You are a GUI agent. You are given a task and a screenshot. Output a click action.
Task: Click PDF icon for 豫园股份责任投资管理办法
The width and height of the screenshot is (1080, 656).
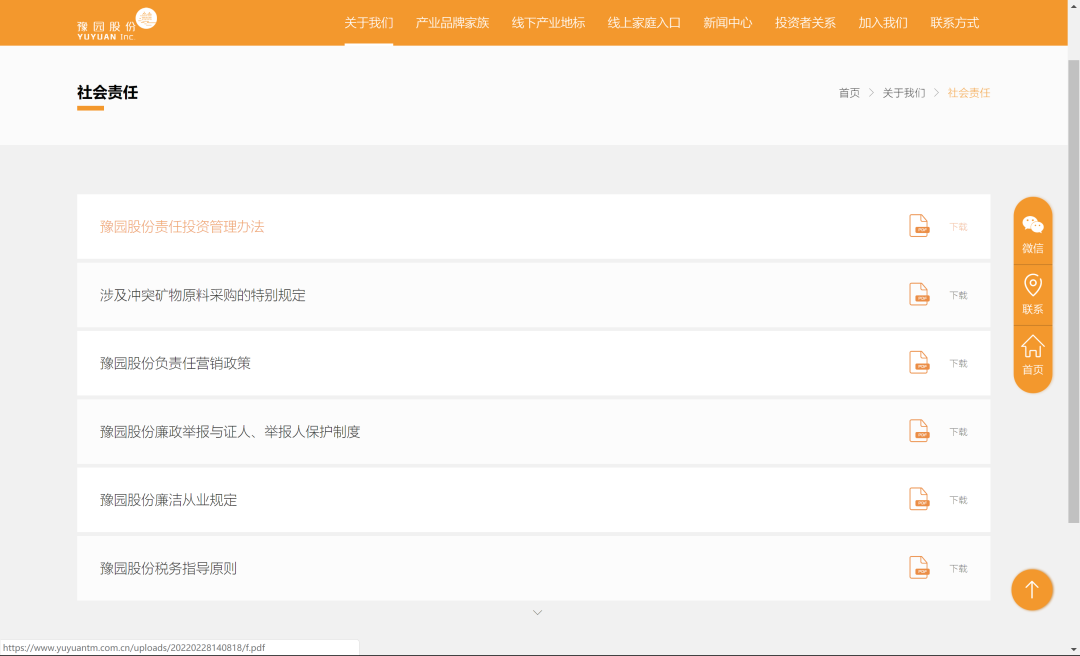[919, 226]
